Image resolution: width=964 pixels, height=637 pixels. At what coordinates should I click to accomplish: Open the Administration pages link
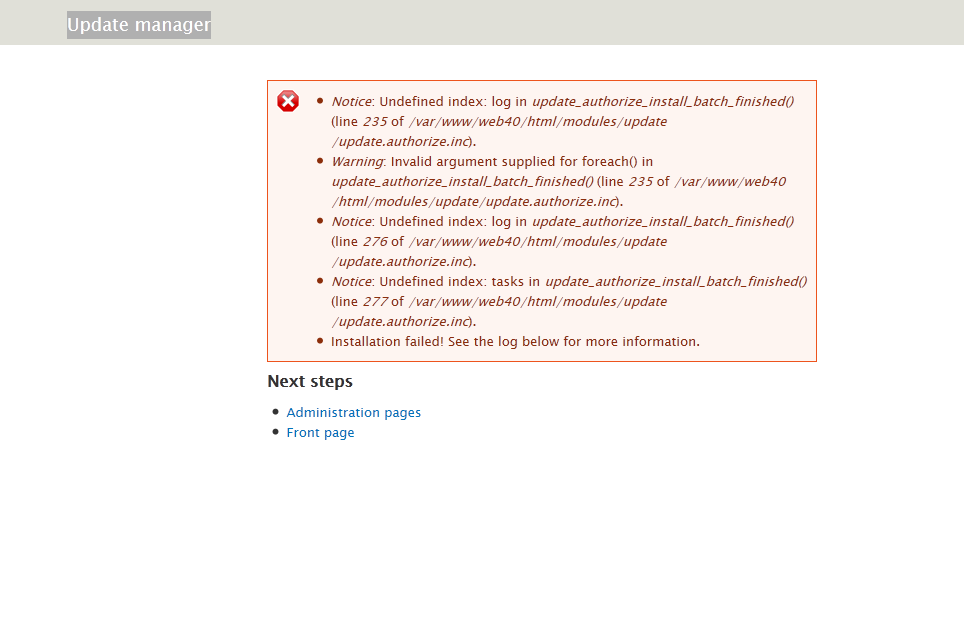[x=353, y=412]
